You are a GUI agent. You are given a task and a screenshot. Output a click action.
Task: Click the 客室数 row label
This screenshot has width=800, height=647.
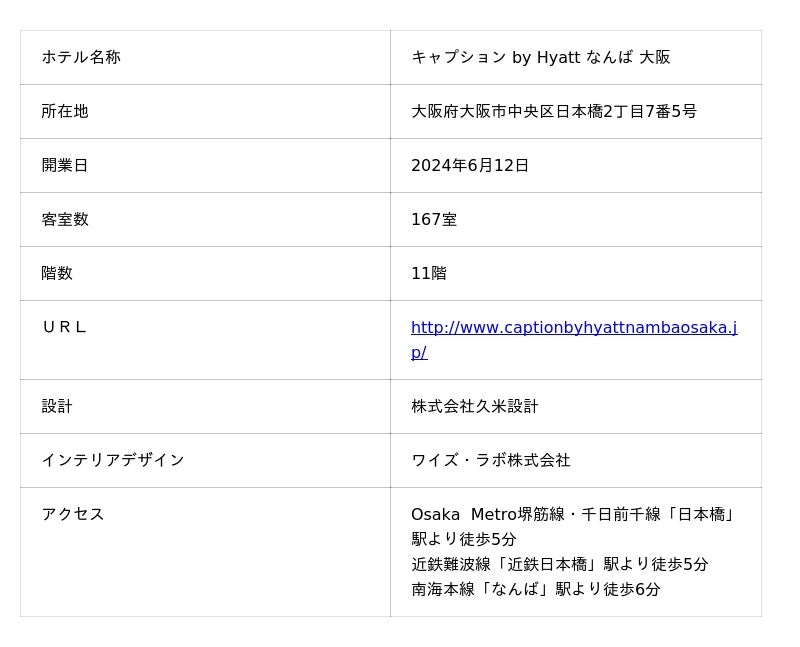coord(65,219)
